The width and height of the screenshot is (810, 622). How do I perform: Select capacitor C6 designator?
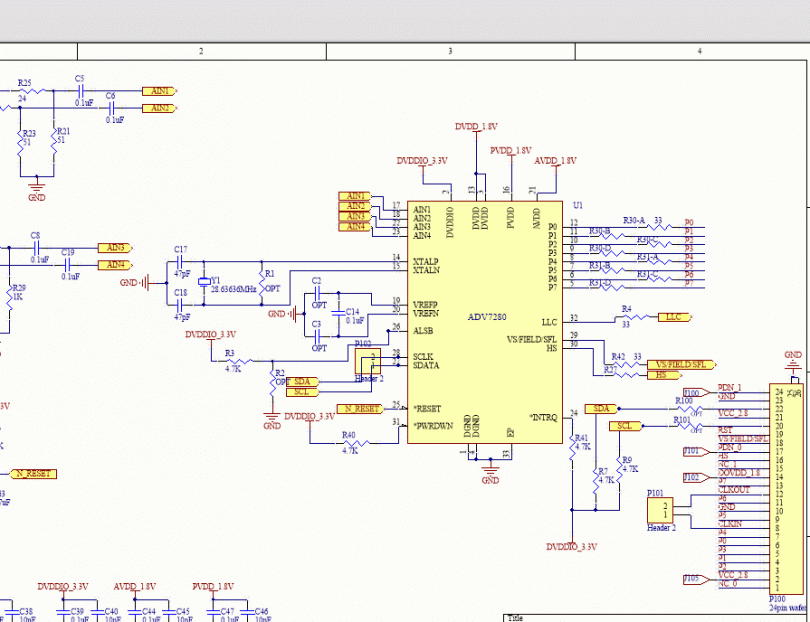coord(110,96)
